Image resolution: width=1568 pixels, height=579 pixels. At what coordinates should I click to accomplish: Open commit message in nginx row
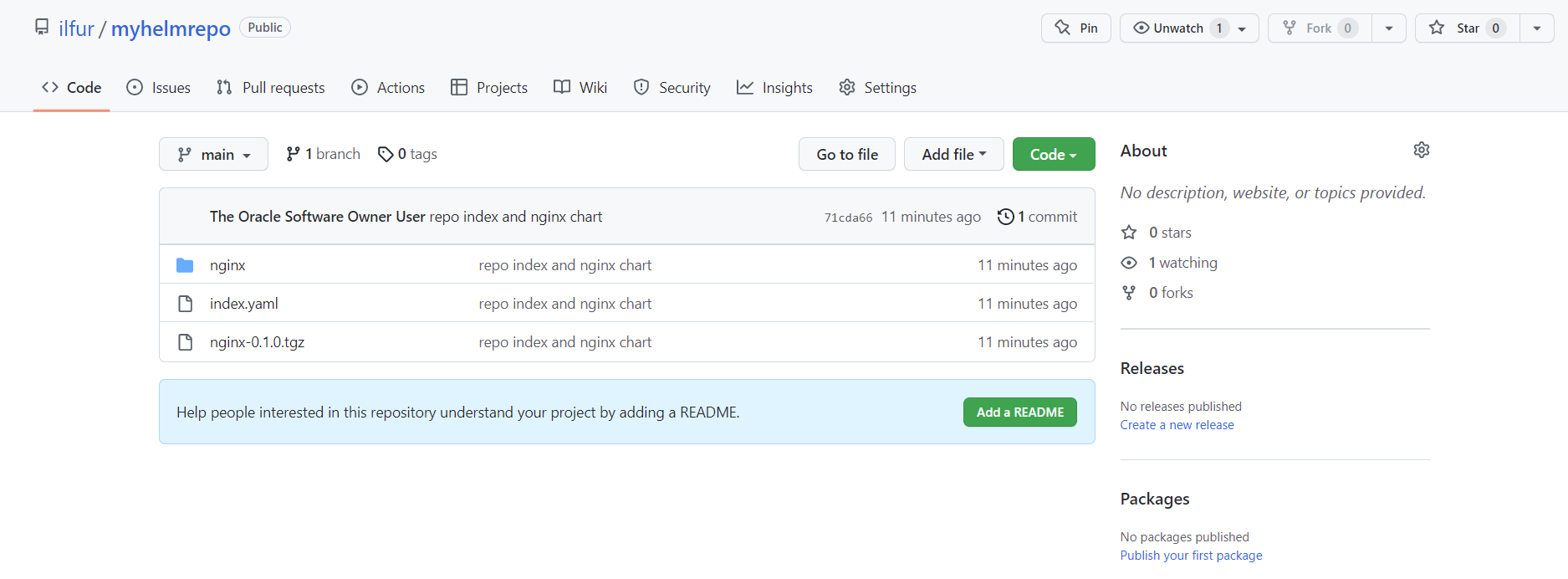565,265
